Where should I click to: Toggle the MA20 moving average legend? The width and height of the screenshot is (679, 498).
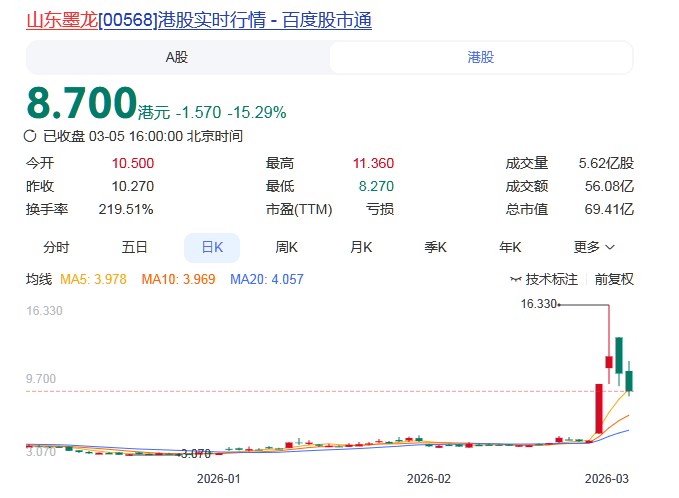point(266,279)
